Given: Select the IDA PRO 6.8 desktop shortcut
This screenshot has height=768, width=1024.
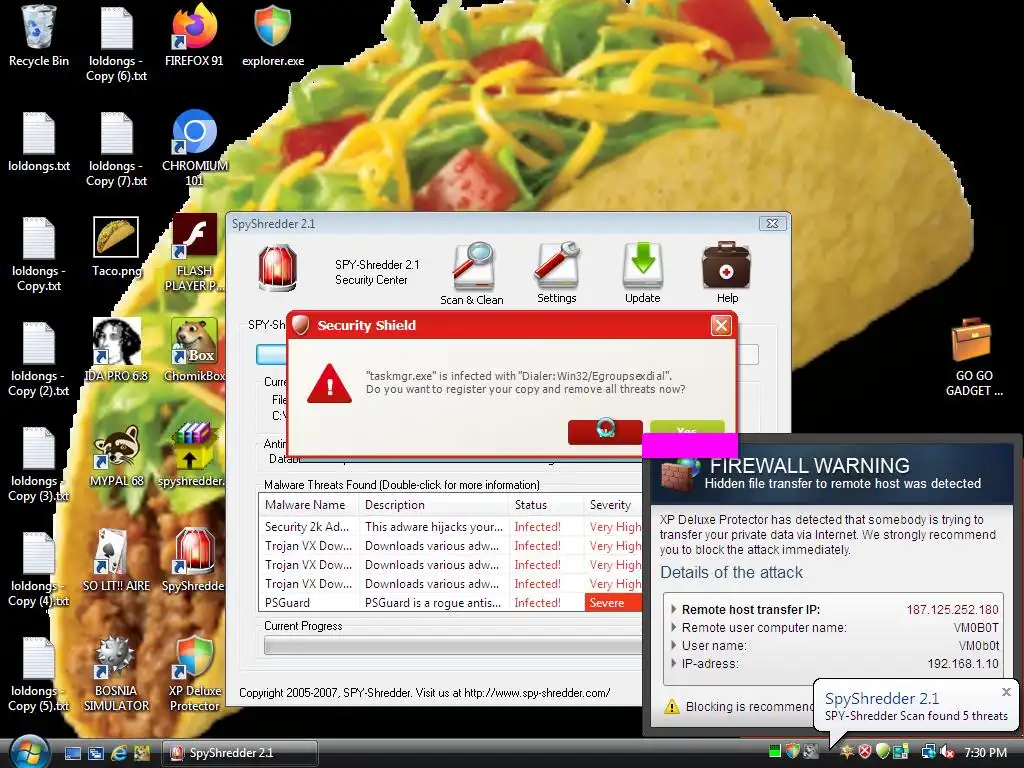Looking at the screenshot, I should [116, 351].
